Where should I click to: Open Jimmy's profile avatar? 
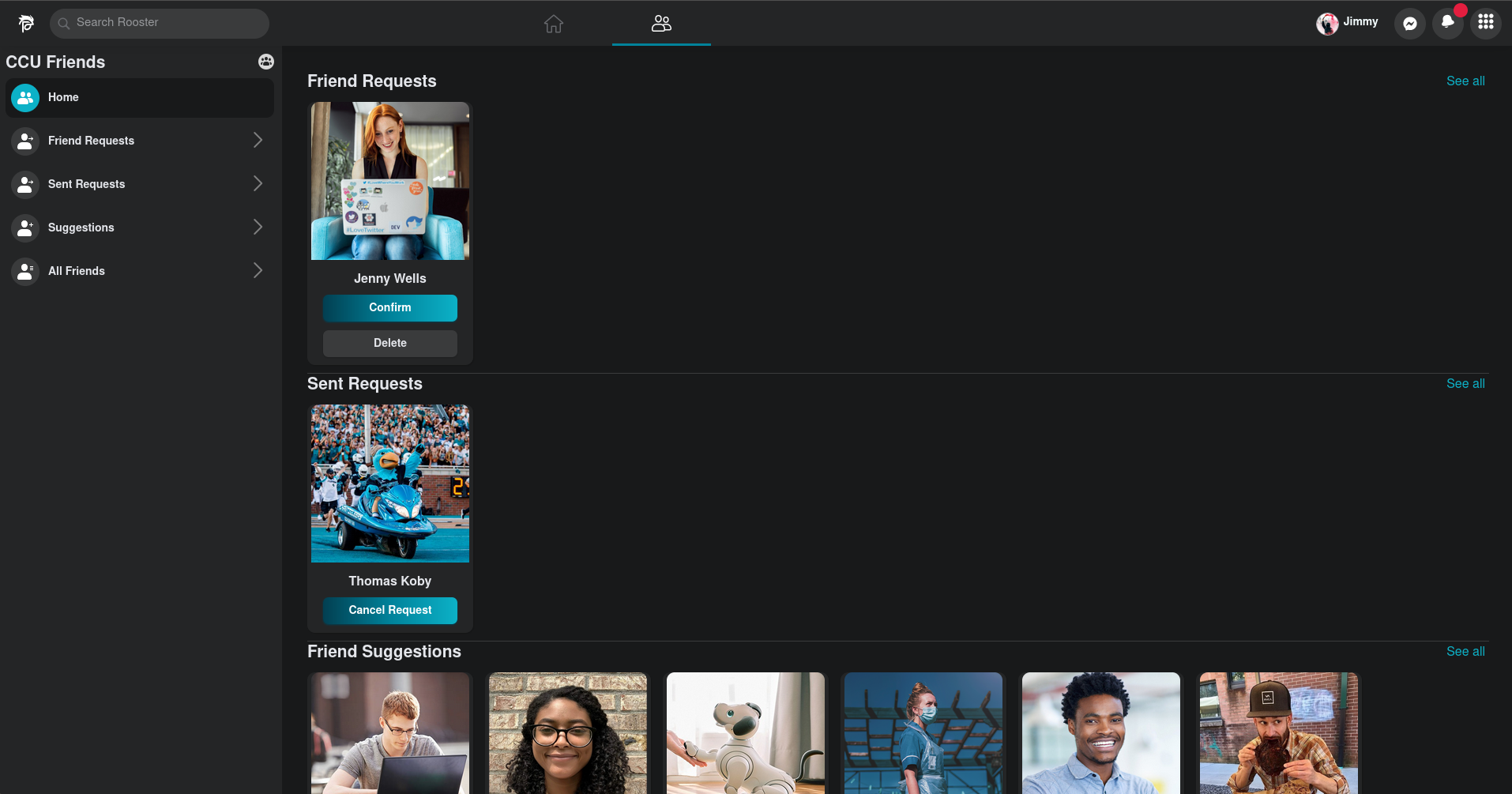1327,24
